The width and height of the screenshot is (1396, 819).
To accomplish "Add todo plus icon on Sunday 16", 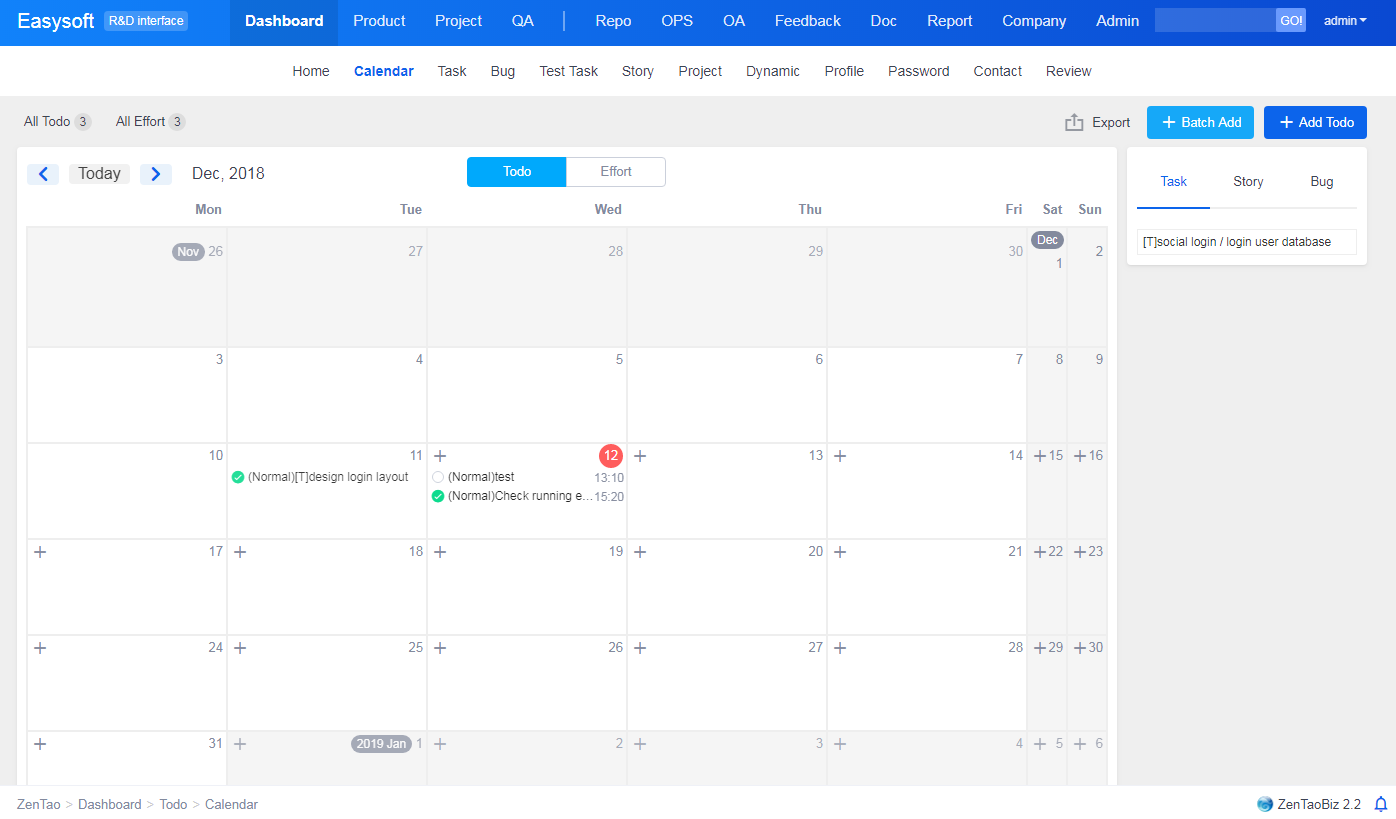I will pos(1080,456).
